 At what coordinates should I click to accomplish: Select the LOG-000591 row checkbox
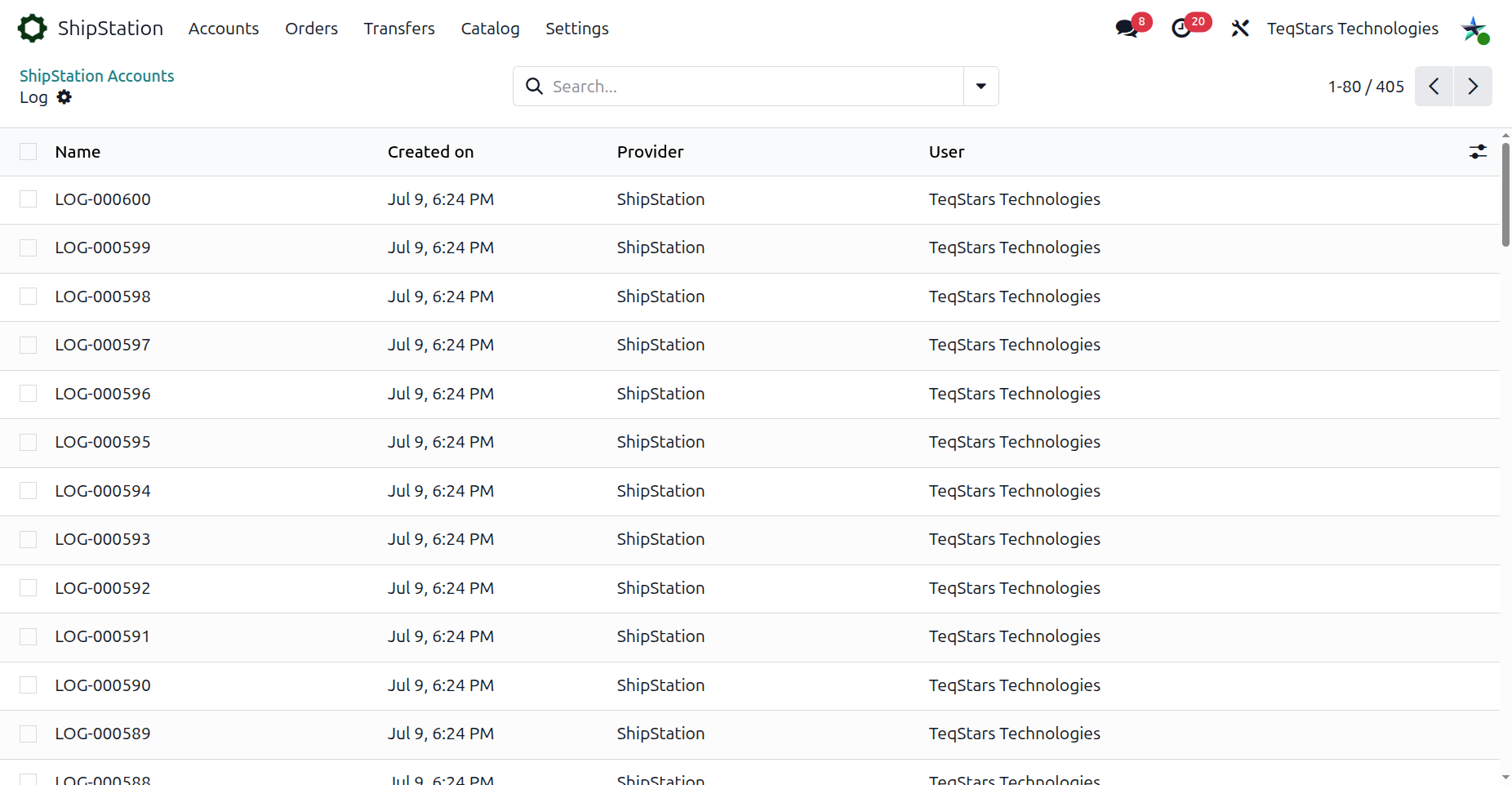pos(29,636)
